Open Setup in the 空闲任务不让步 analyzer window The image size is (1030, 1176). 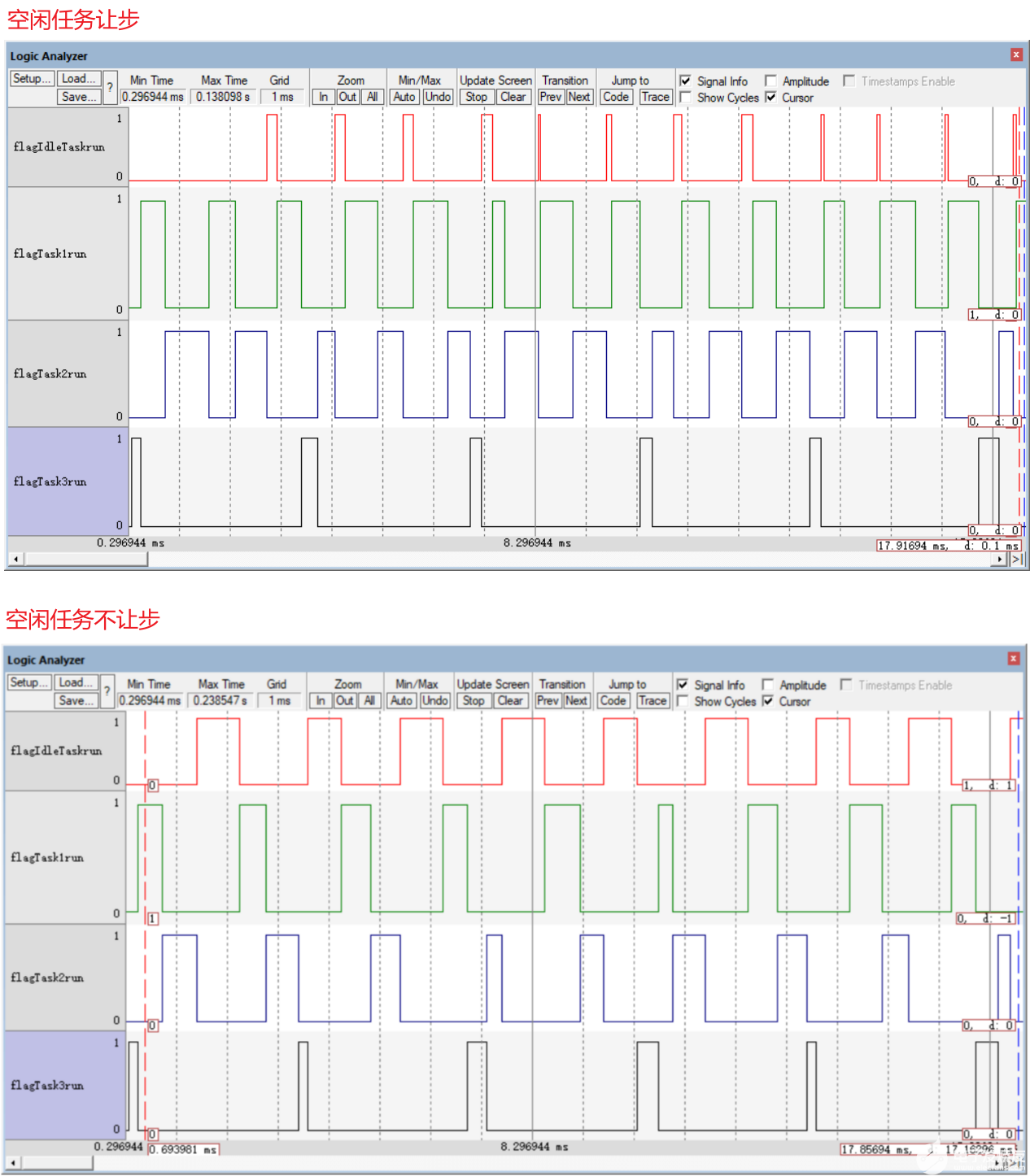(29, 682)
